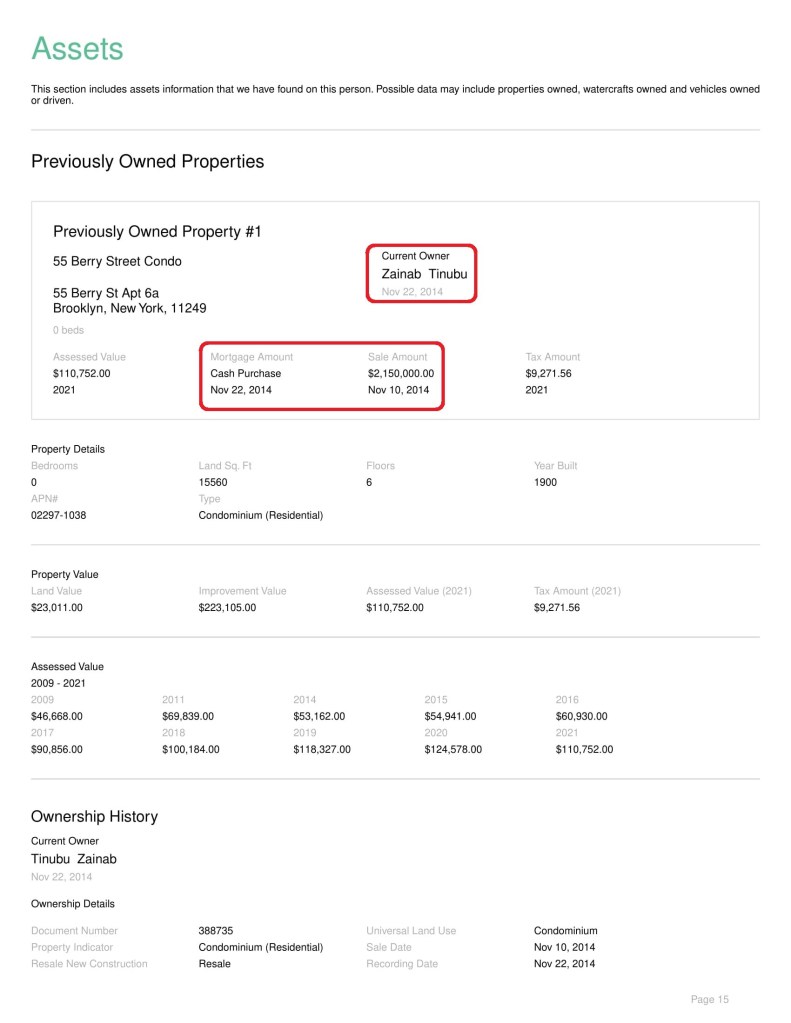Click the 2020 assessed value $124,578.00
The width and height of the screenshot is (791, 1023).
[x=452, y=749]
